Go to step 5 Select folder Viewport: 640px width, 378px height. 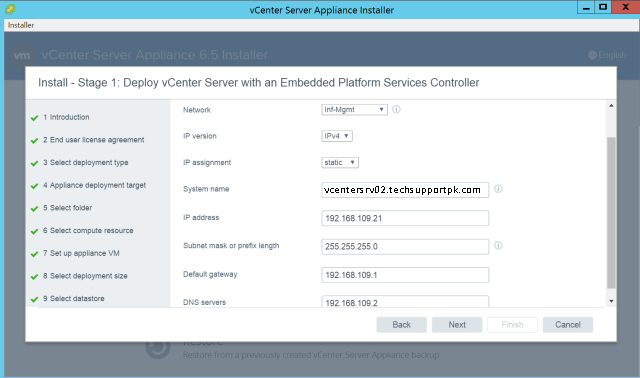click(67, 208)
